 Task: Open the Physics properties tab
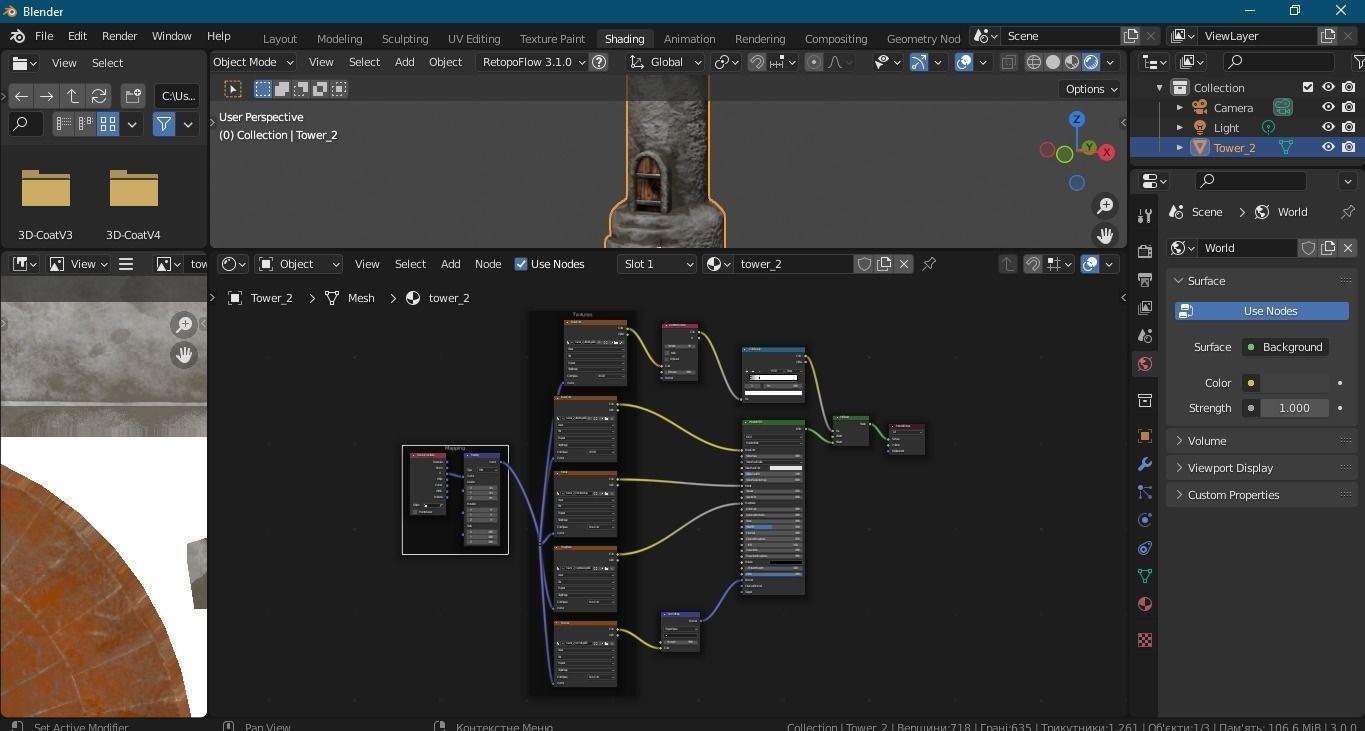tap(1145, 520)
